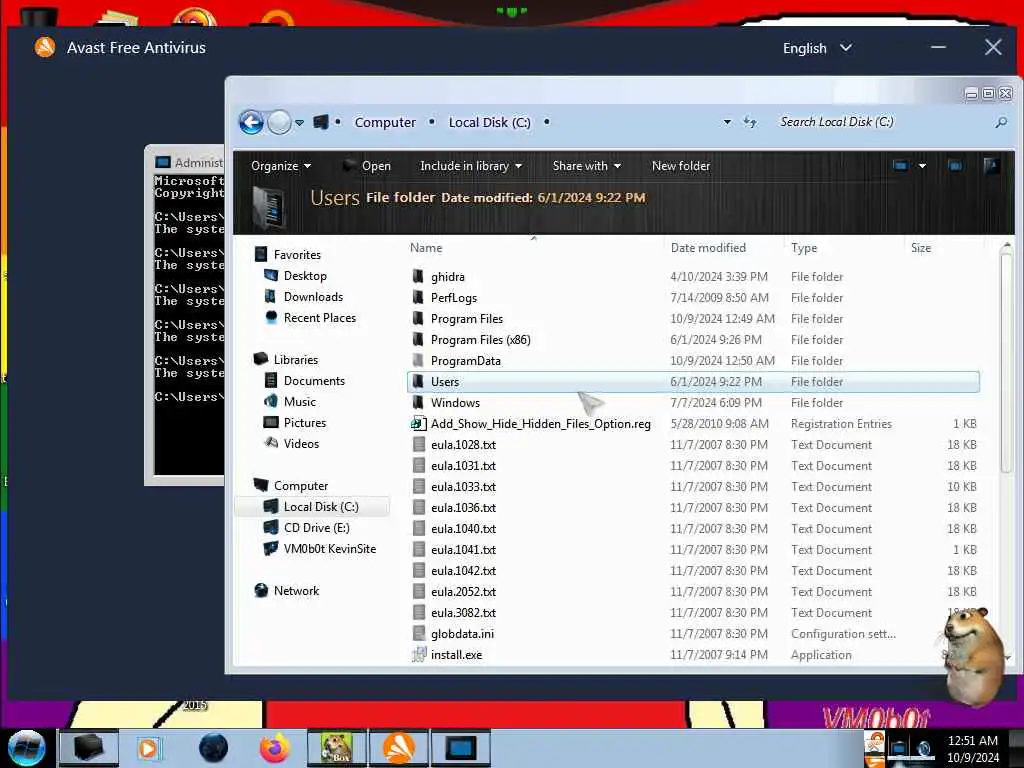The height and width of the screenshot is (768, 1024).
Task: Expand Favorites in the navigation pane
Action: [x=287, y=255]
